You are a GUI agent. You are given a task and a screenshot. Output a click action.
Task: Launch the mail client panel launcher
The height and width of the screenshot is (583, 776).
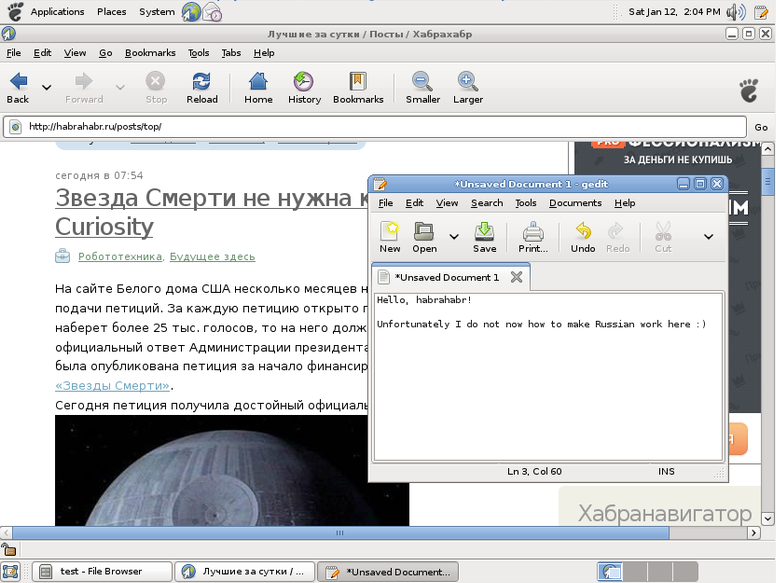pos(212,12)
